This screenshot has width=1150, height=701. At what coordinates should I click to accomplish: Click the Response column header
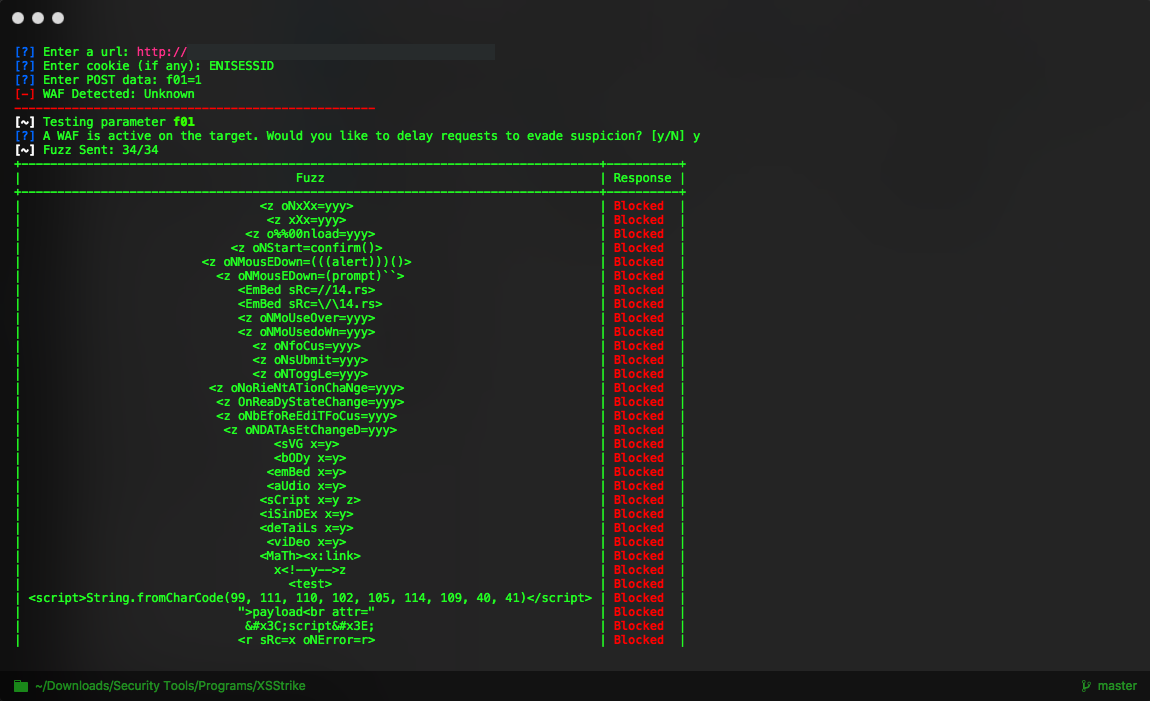(642, 178)
